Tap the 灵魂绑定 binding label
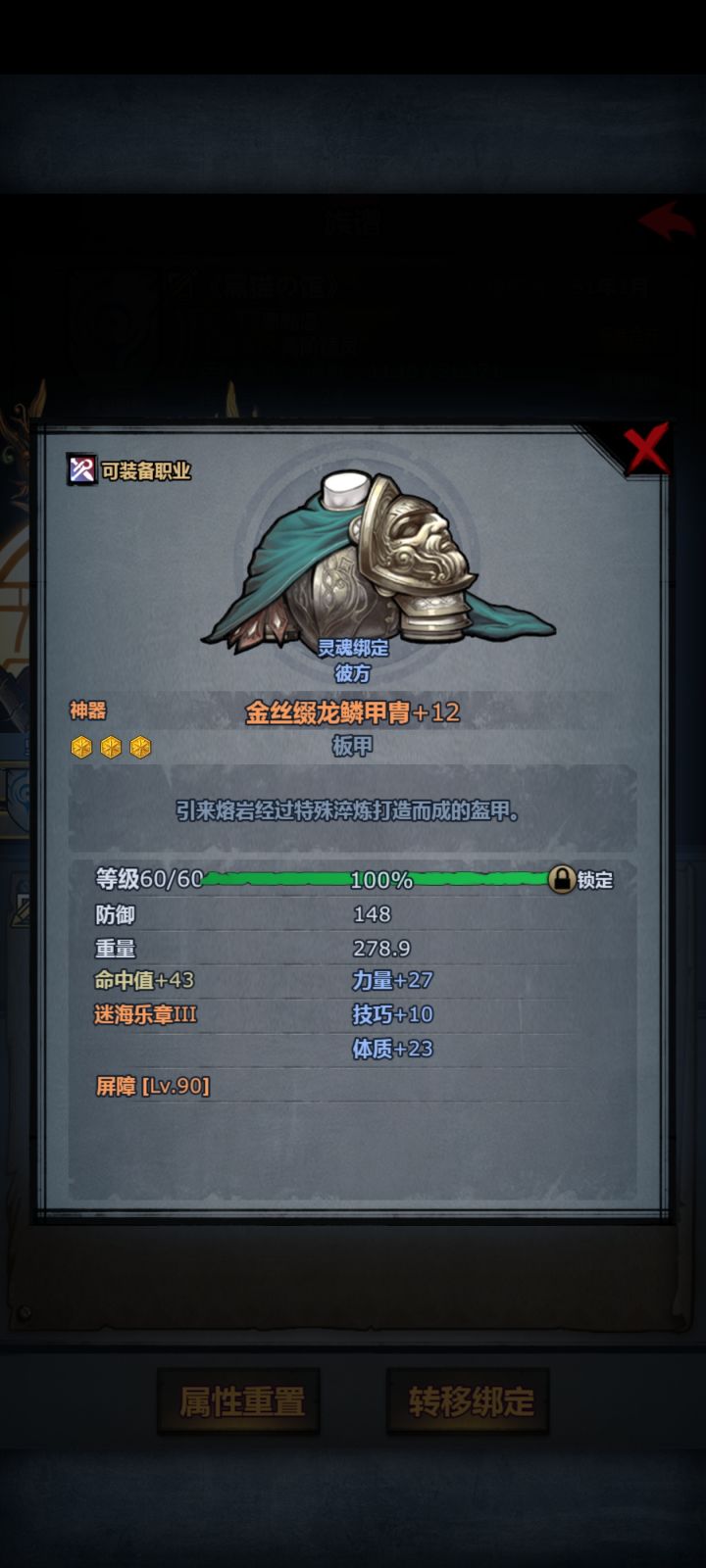The height and width of the screenshot is (1568, 706). (x=353, y=648)
